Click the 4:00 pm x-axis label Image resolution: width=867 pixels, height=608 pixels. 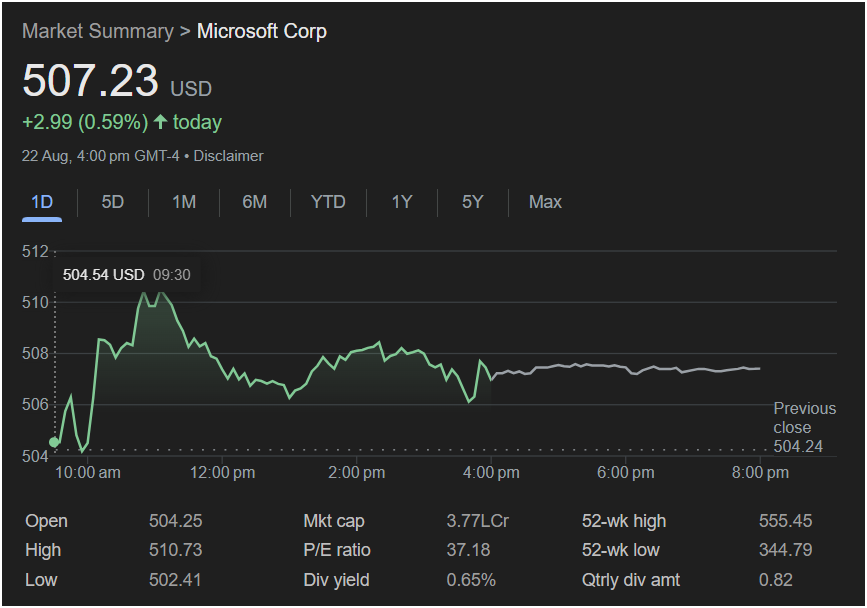tap(493, 472)
